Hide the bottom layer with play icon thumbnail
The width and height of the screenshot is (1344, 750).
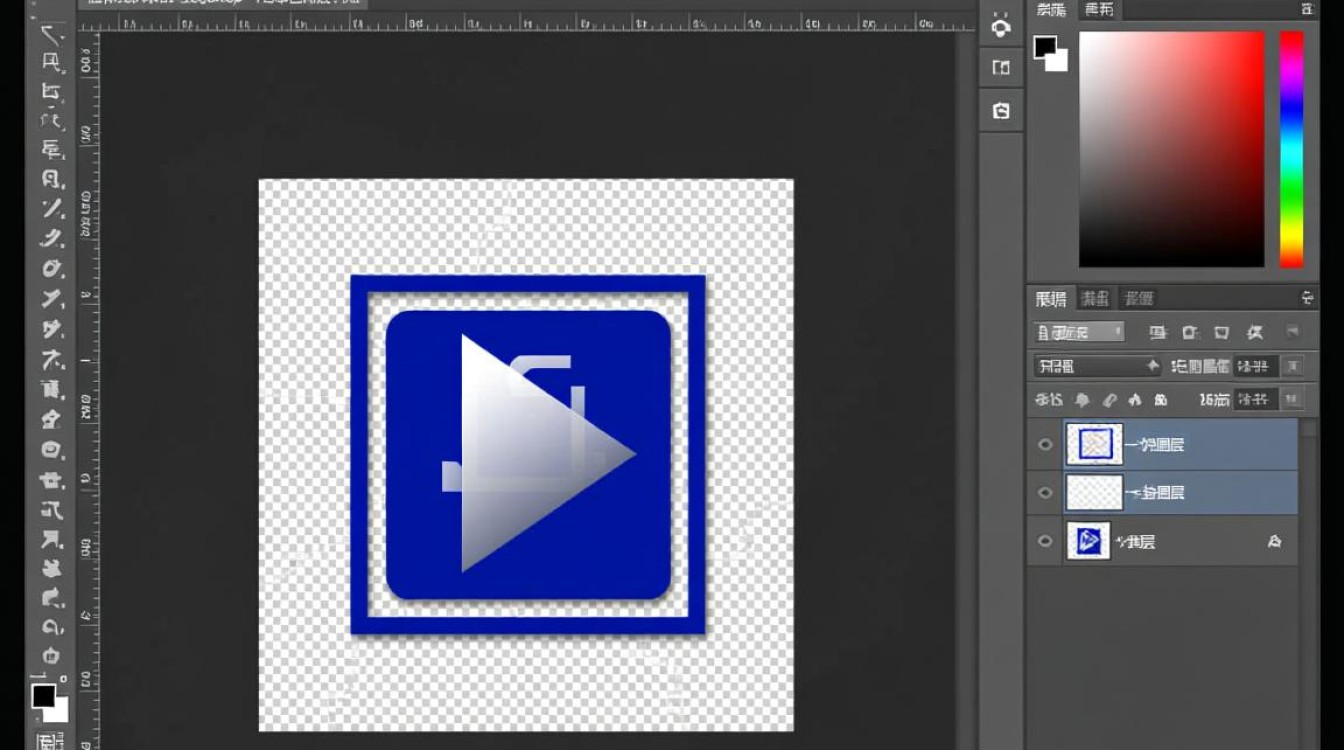coord(1045,541)
